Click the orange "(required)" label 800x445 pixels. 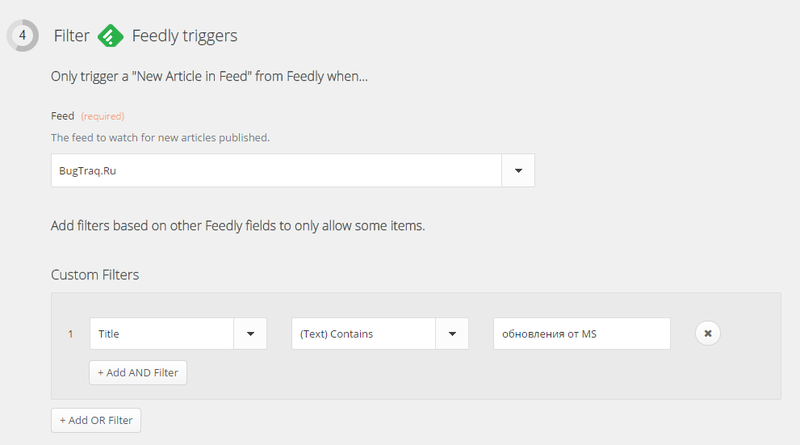[x=102, y=117]
